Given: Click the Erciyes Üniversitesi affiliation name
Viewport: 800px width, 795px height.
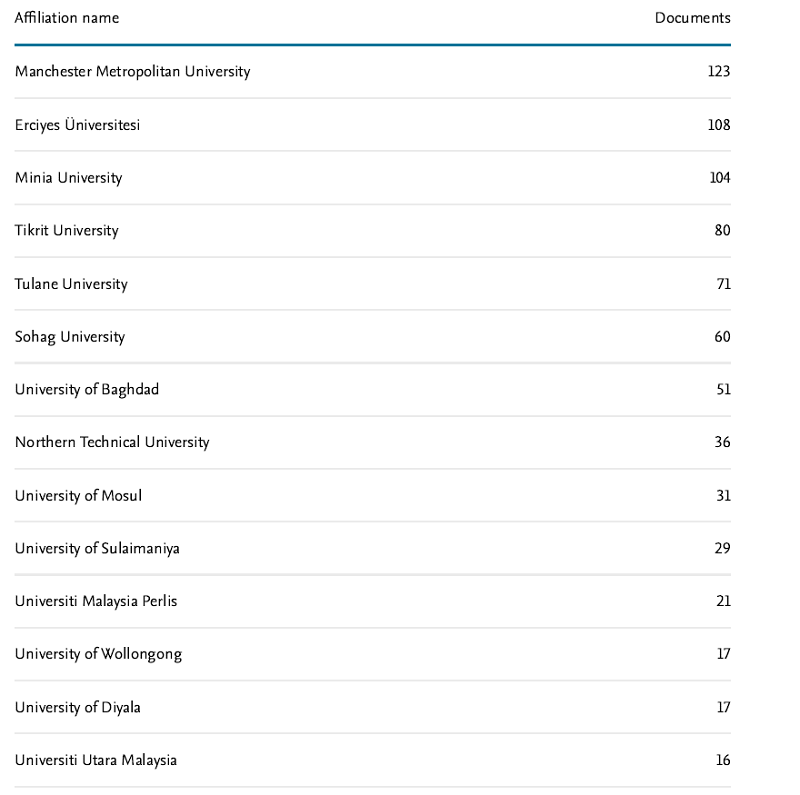Looking at the screenshot, I should point(77,125).
